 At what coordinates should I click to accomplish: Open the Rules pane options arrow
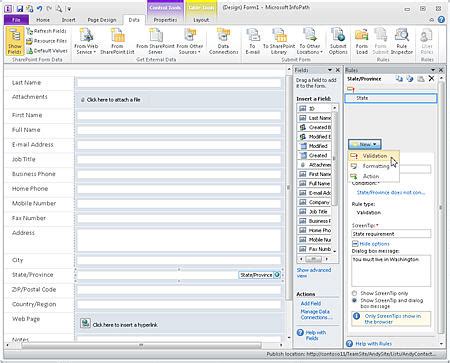(x=433, y=70)
